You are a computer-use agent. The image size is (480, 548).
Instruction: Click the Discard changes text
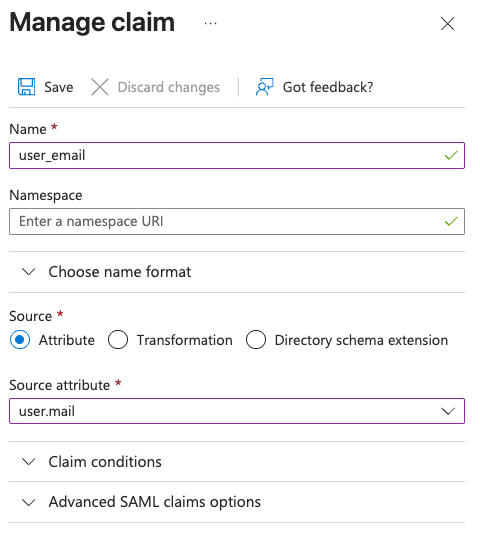click(169, 87)
